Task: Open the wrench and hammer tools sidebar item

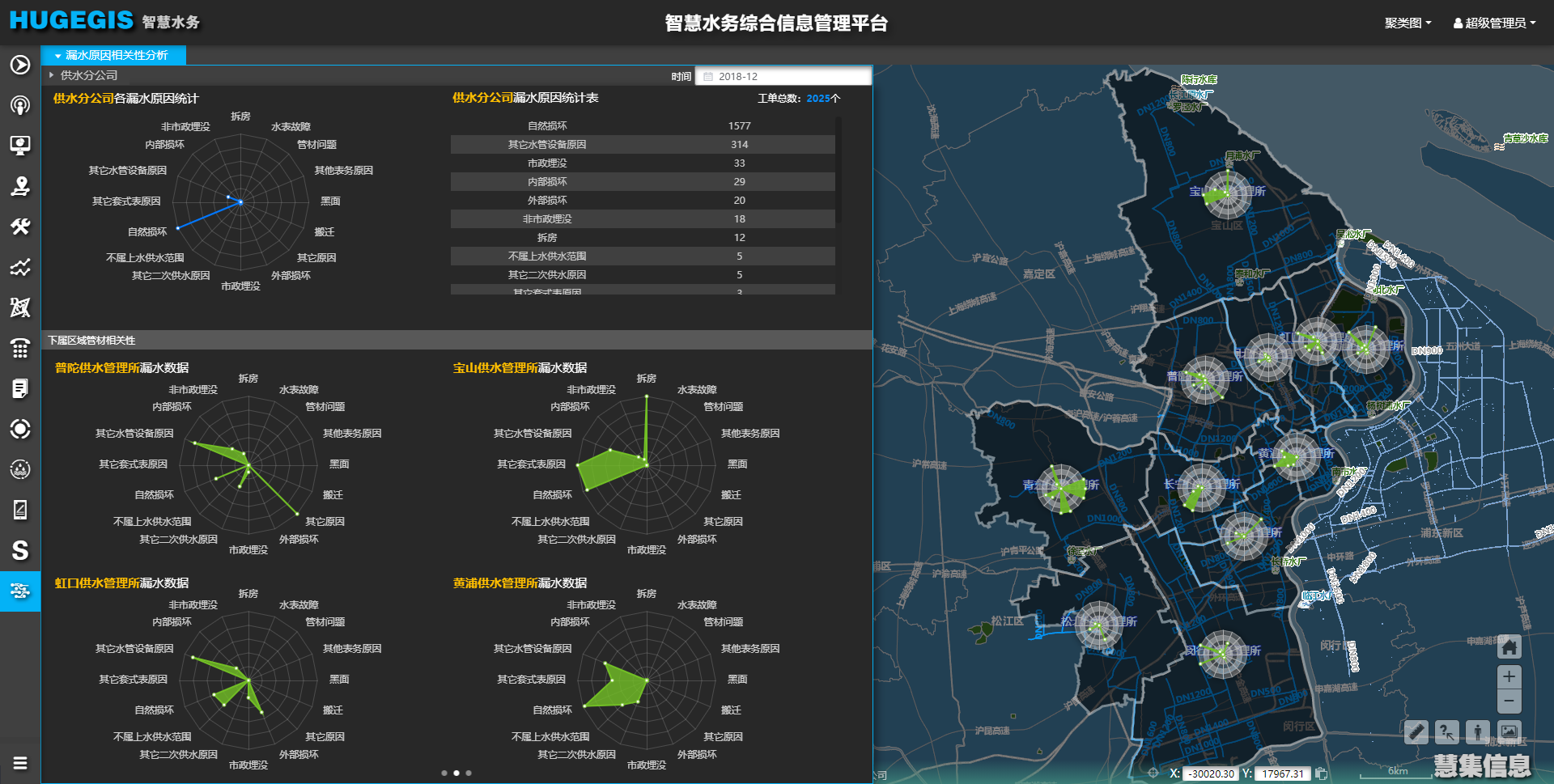Action: click(20, 227)
